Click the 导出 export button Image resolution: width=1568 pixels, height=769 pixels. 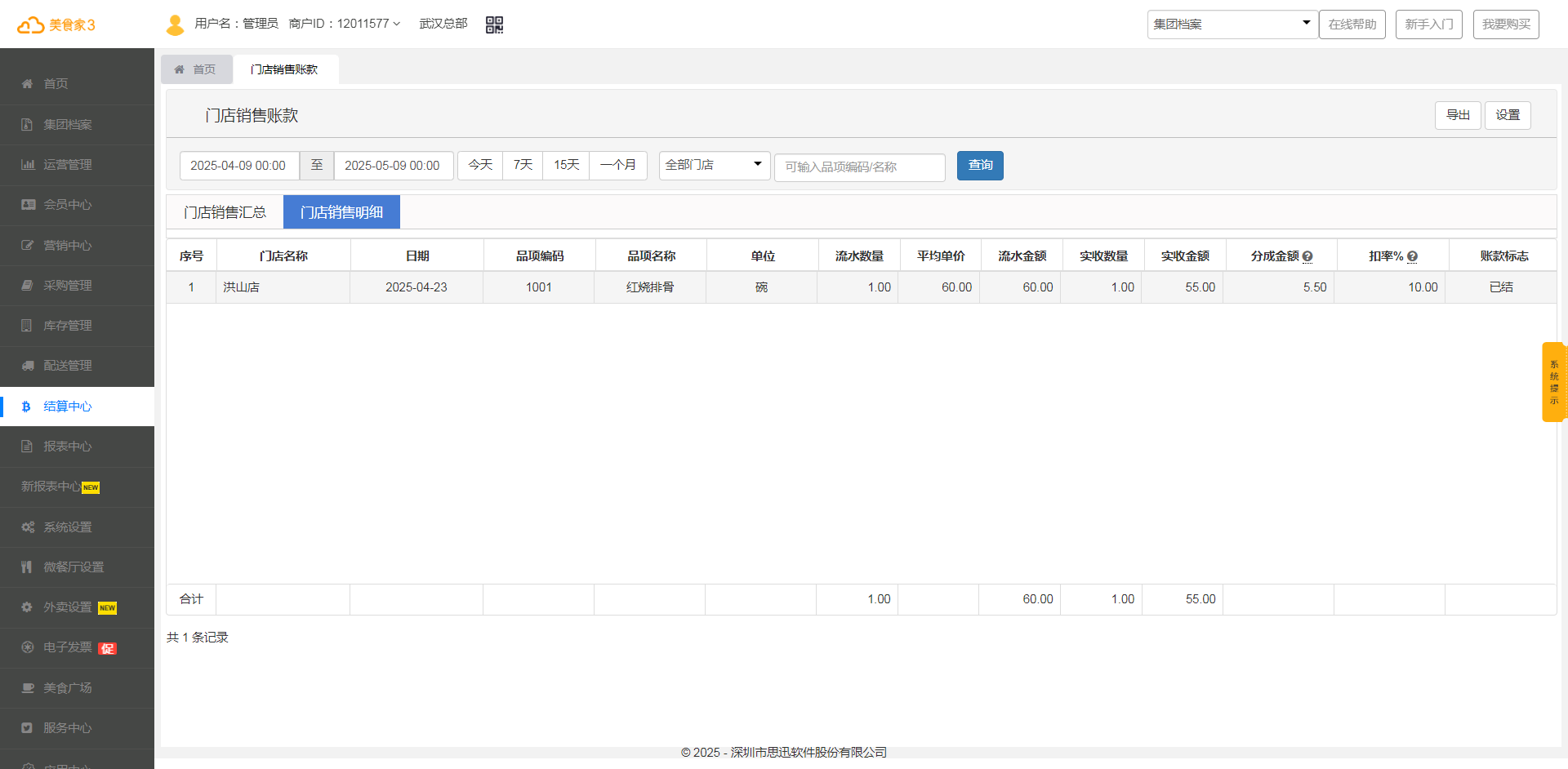click(1458, 115)
